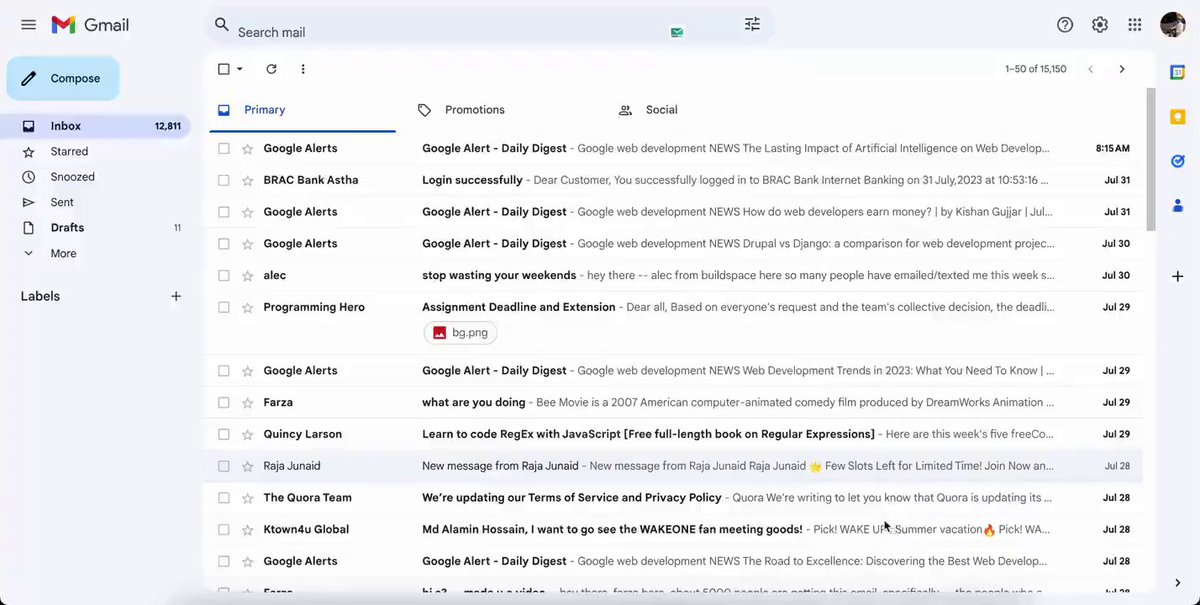Image resolution: width=1200 pixels, height=605 pixels.
Task: Open search filter options icon
Action: pyautogui.click(x=752, y=24)
